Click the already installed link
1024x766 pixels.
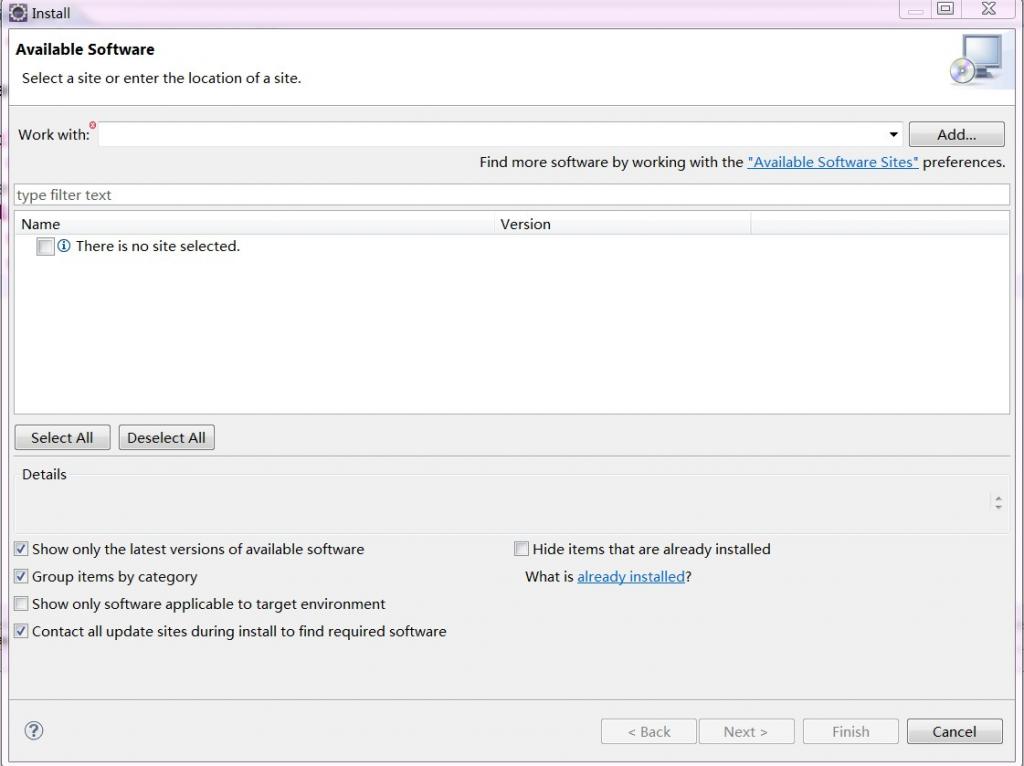[x=631, y=577]
